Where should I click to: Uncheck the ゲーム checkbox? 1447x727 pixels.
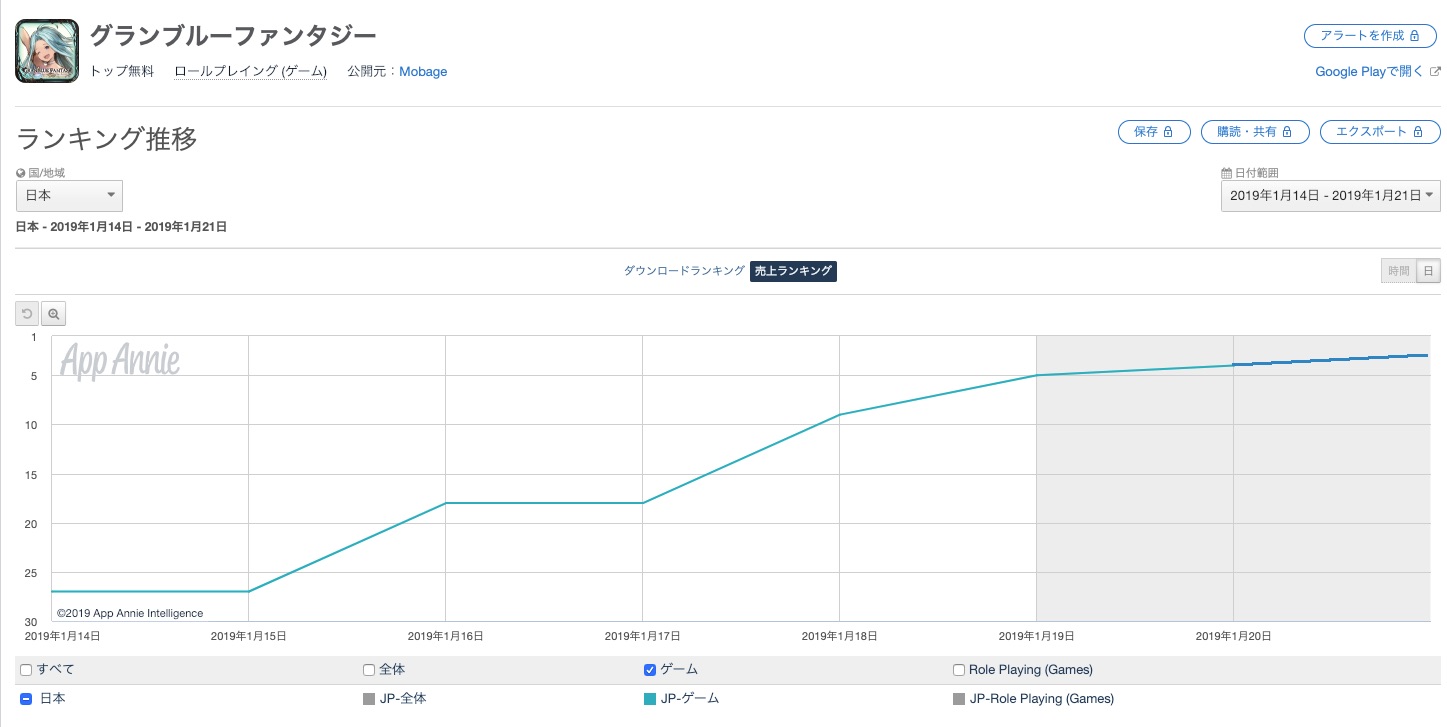(x=650, y=670)
